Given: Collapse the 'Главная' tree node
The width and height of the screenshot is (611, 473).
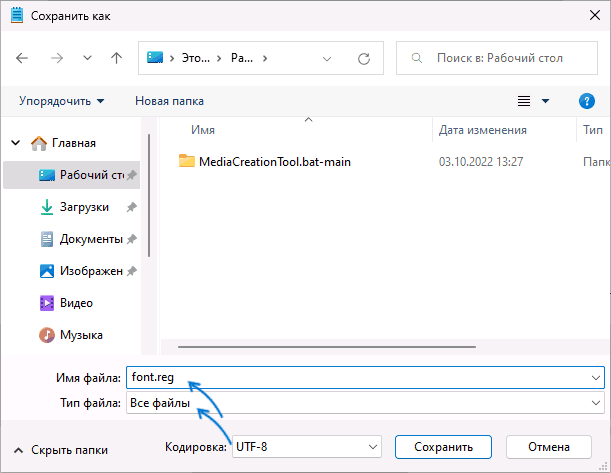Looking at the screenshot, I should [x=16, y=143].
